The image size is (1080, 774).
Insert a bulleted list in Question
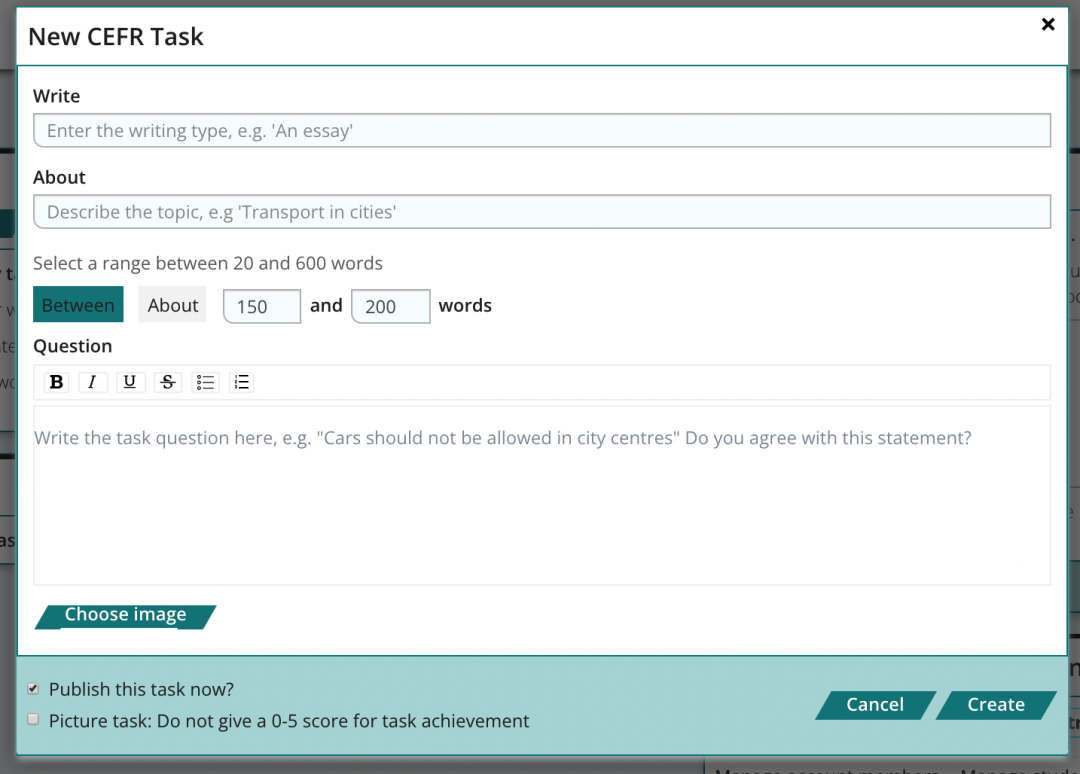pos(205,382)
